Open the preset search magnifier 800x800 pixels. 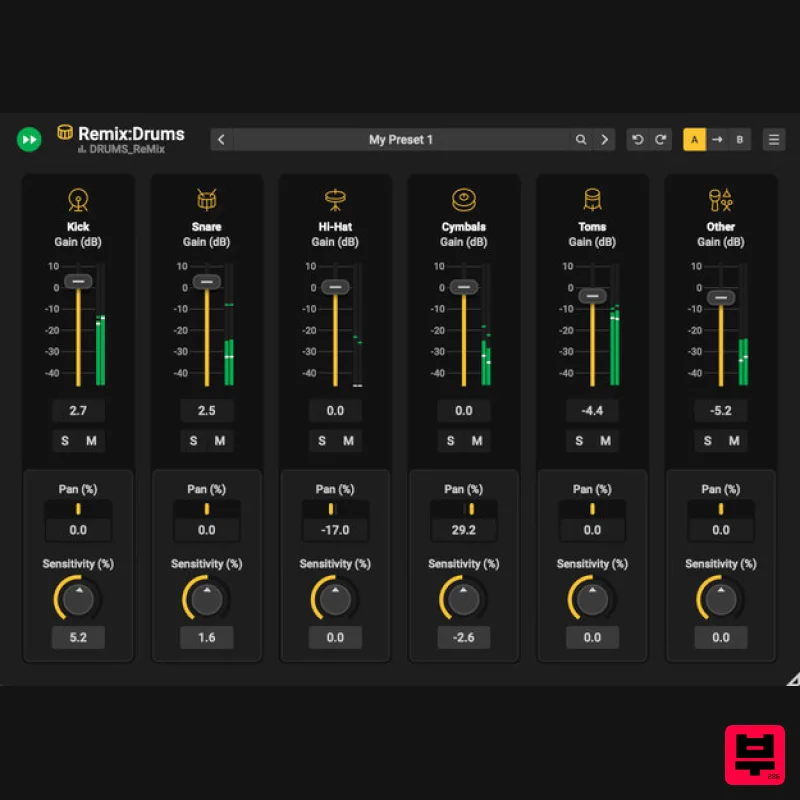(x=581, y=140)
